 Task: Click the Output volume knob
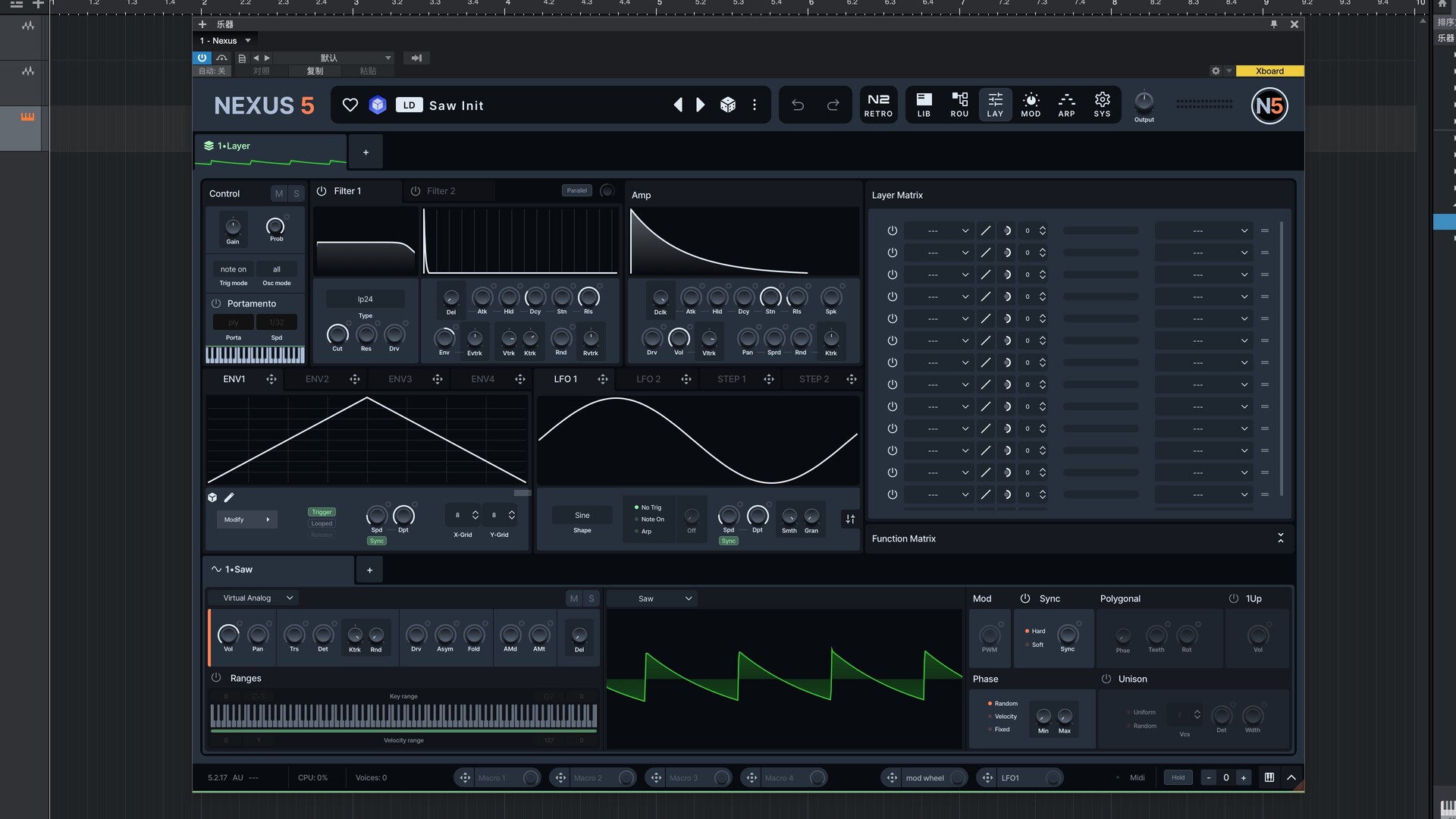1144,101
